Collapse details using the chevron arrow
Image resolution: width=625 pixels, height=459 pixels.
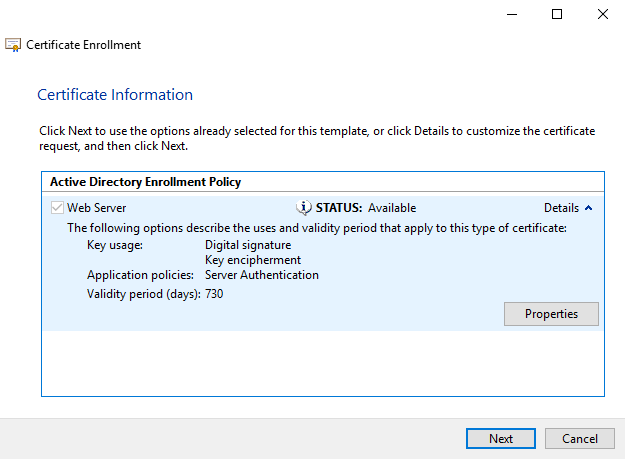pyautogui.click(x=588, y=208)
